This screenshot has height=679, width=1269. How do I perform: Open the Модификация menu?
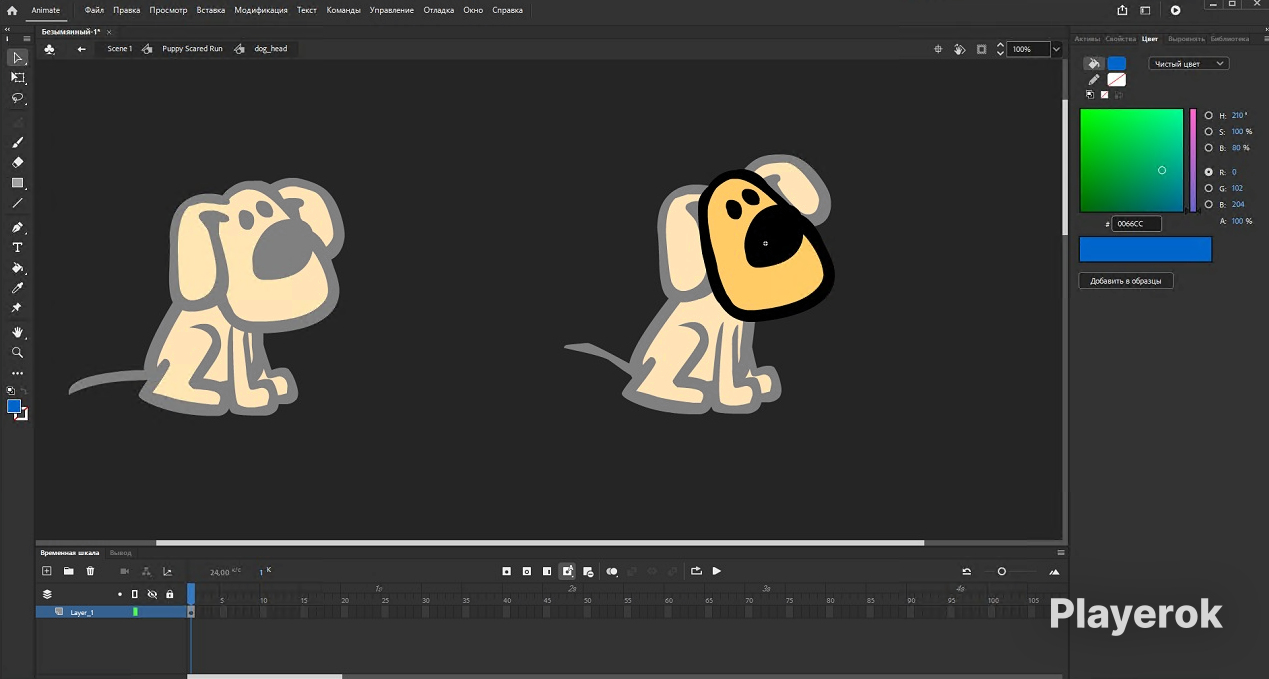tap(261, 10)
